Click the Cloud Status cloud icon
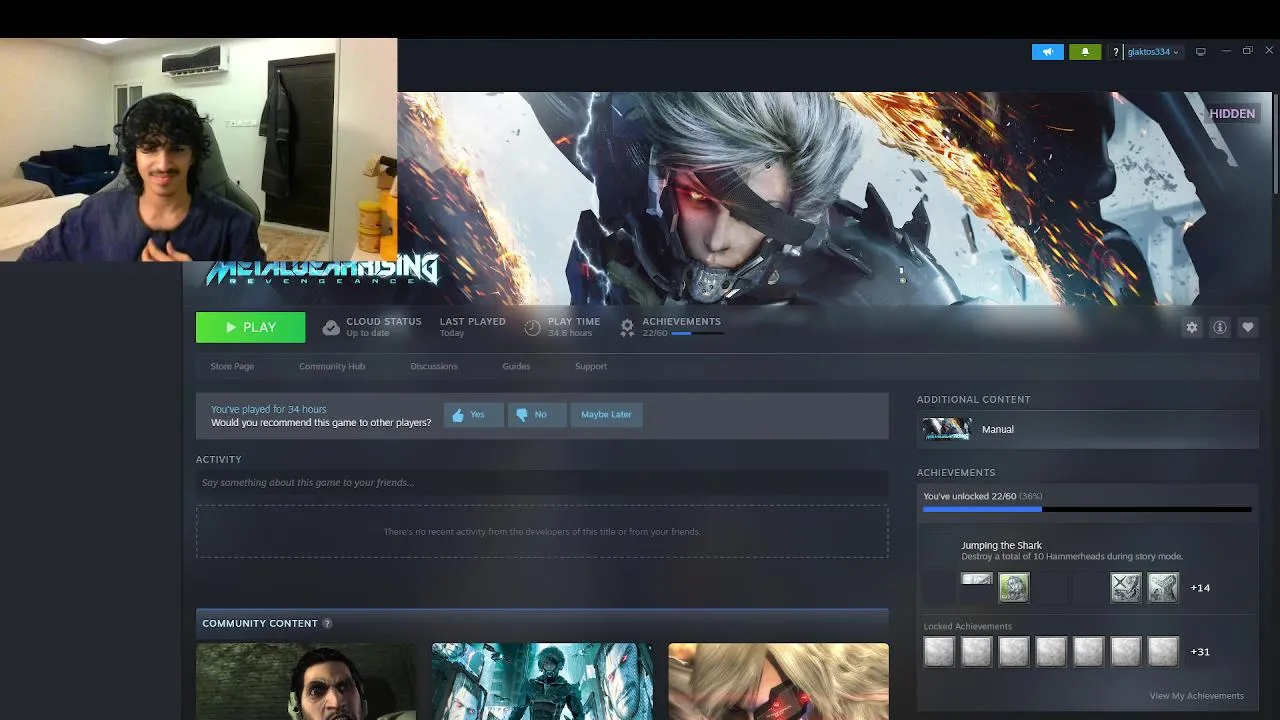Image resolution: width=1280 pixels, height=720 pixels. [x=331, y=327]
